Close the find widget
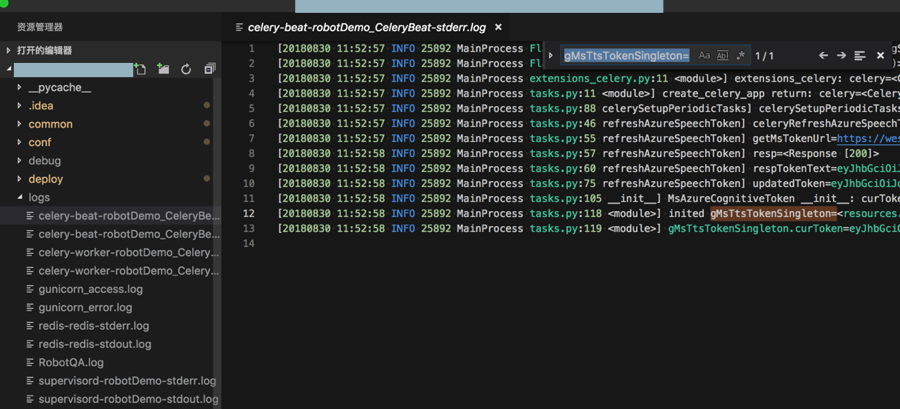This screenshot has width=900, height=409. coord(880,56)
